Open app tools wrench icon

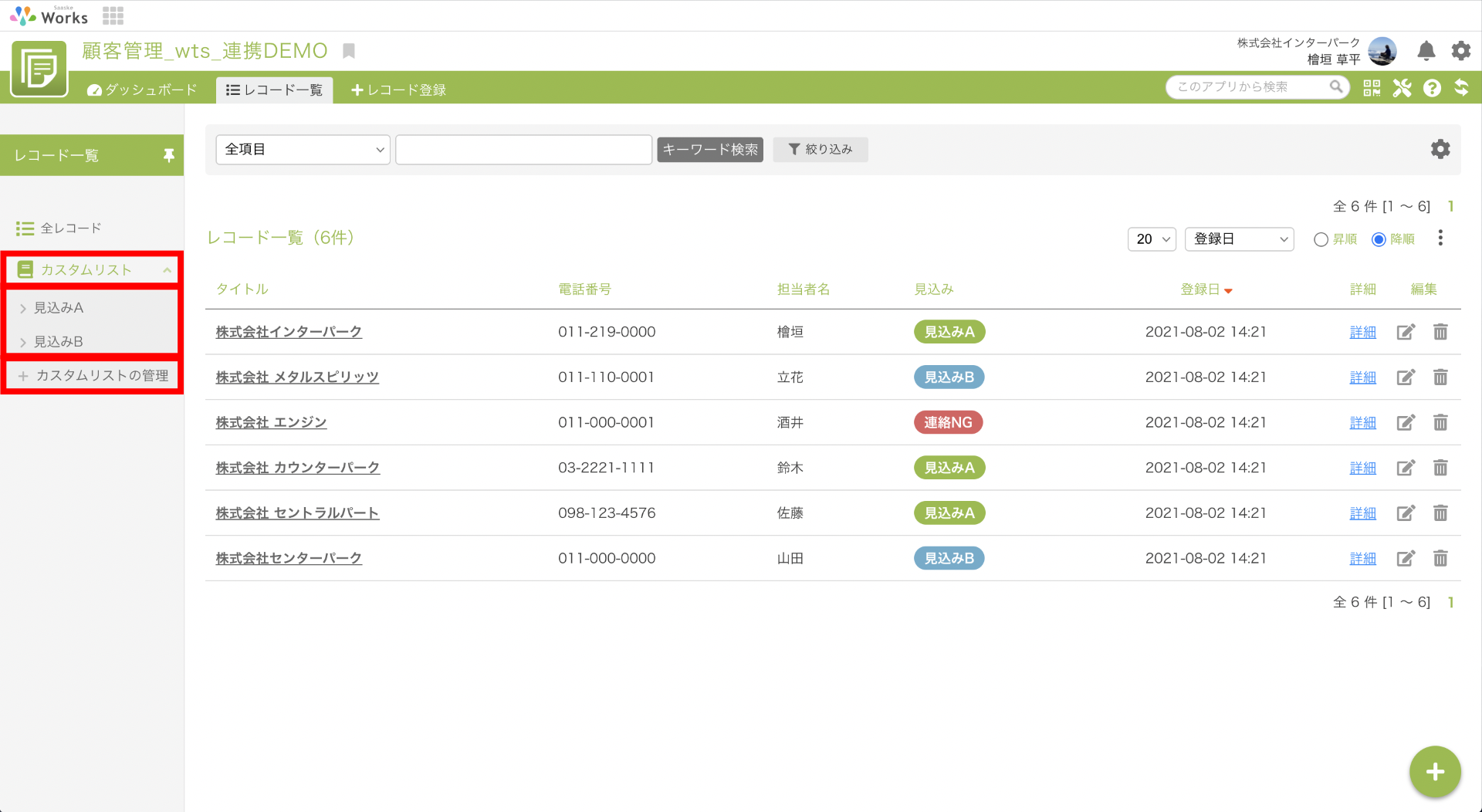coord(1402,88)
